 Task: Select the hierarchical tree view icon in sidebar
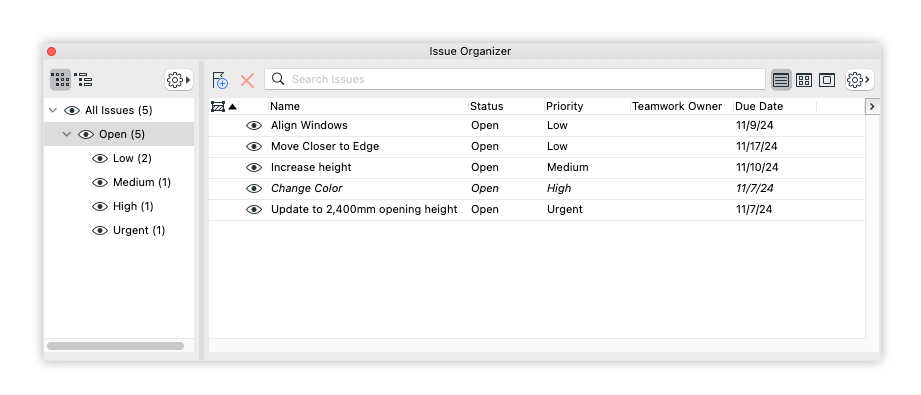(x=84, y=79)
